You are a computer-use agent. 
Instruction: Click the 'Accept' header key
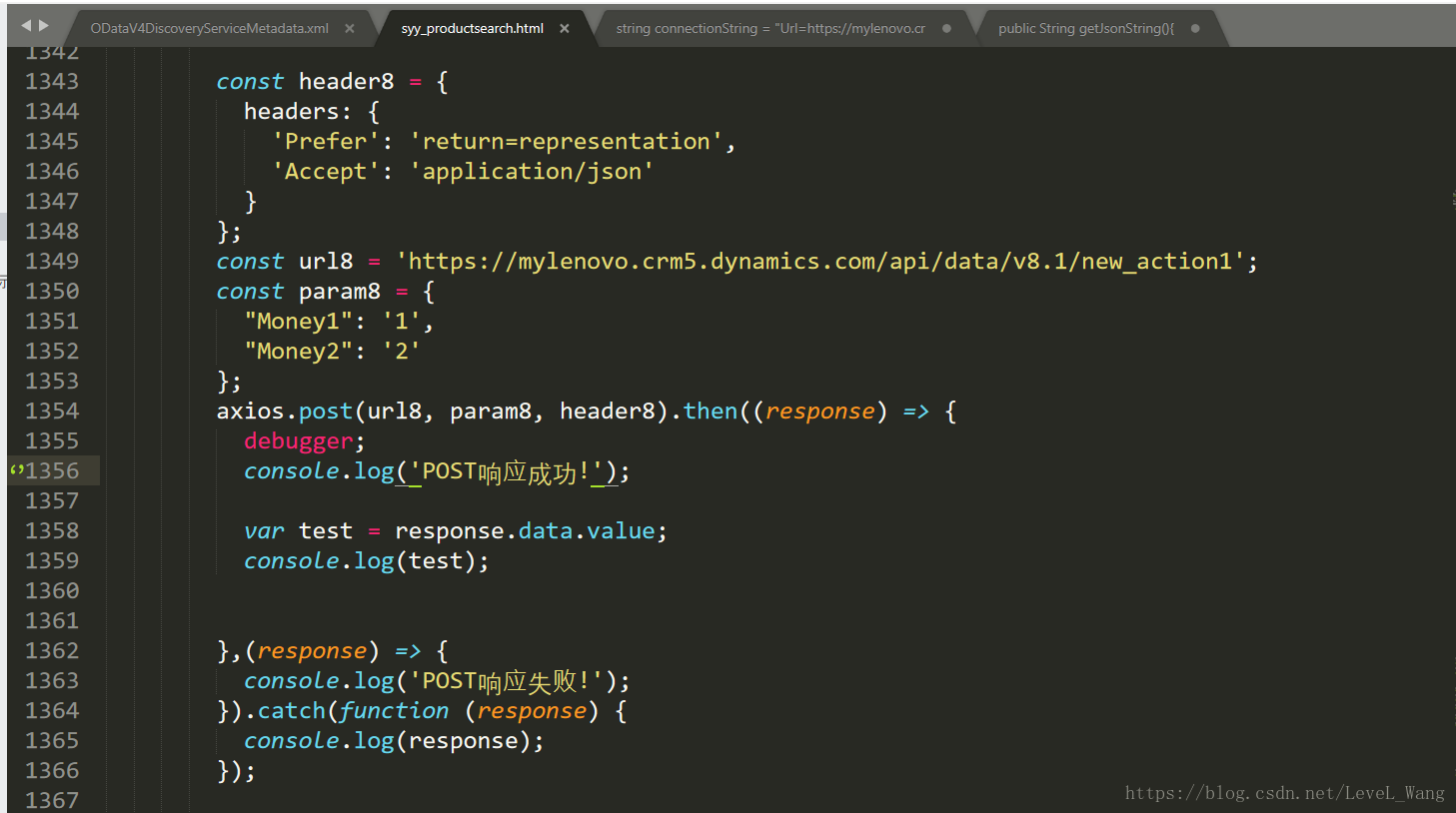326,171
